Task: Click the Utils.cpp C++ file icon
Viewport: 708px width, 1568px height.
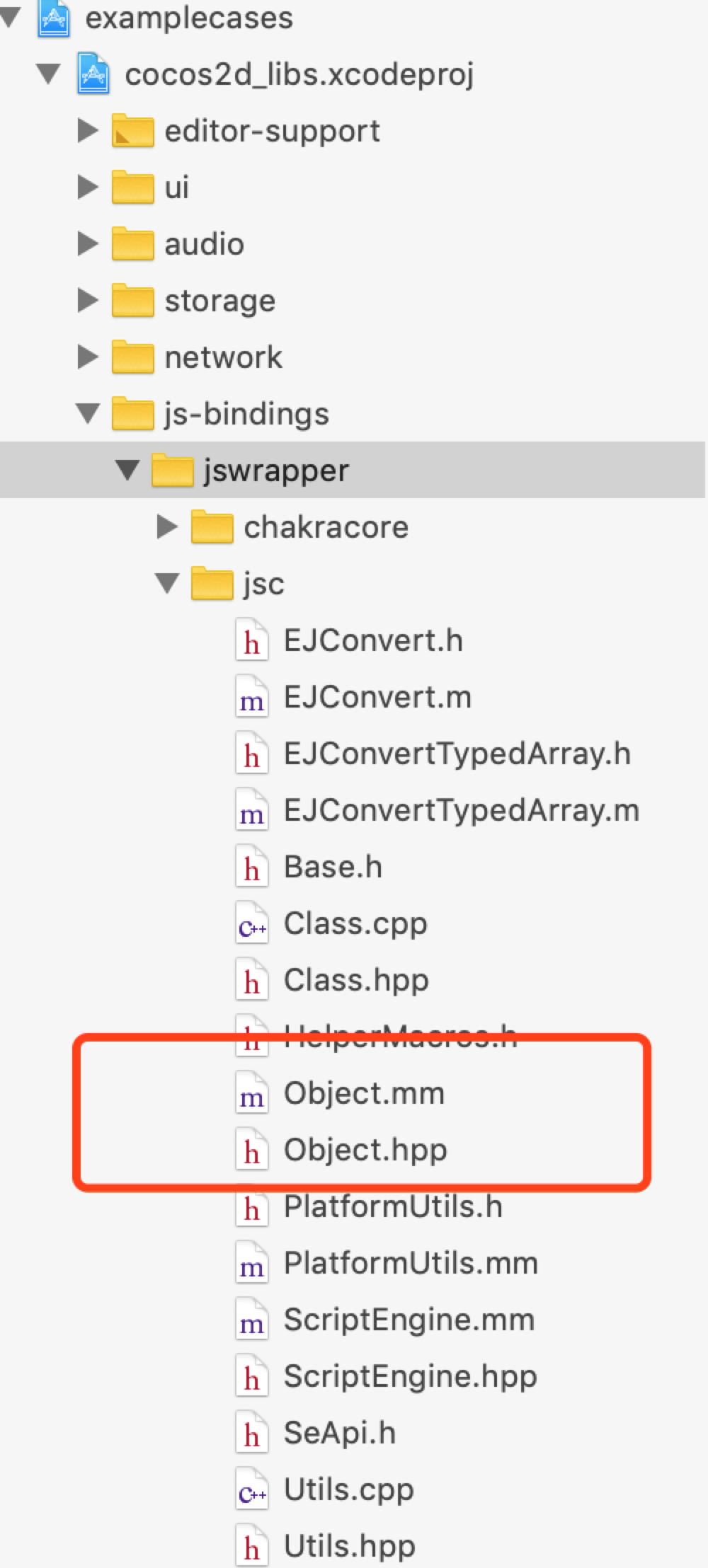Action: click(x=251, y=1491)
